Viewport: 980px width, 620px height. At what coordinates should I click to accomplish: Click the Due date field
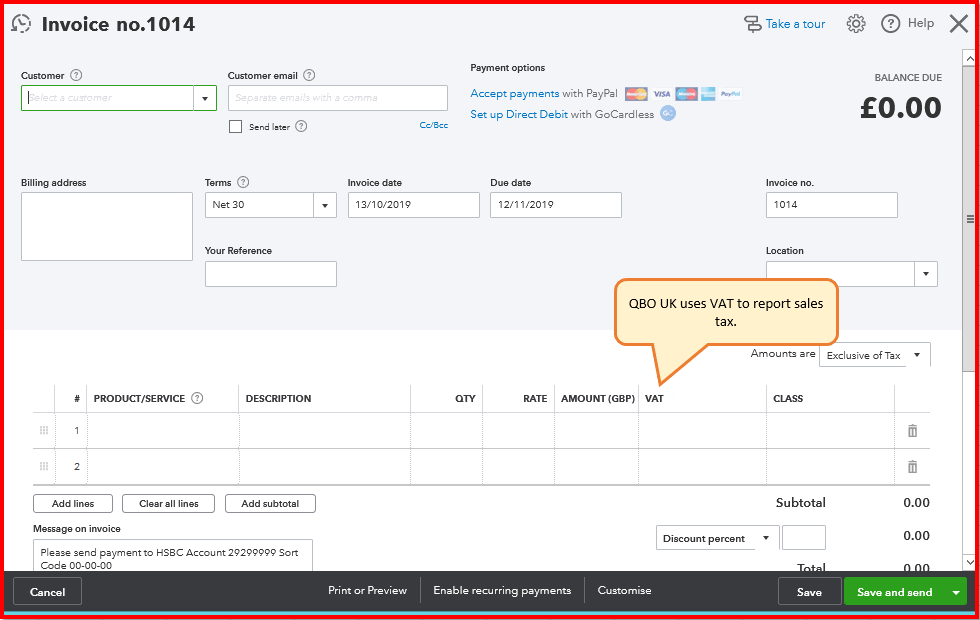(x=556, y=205)
